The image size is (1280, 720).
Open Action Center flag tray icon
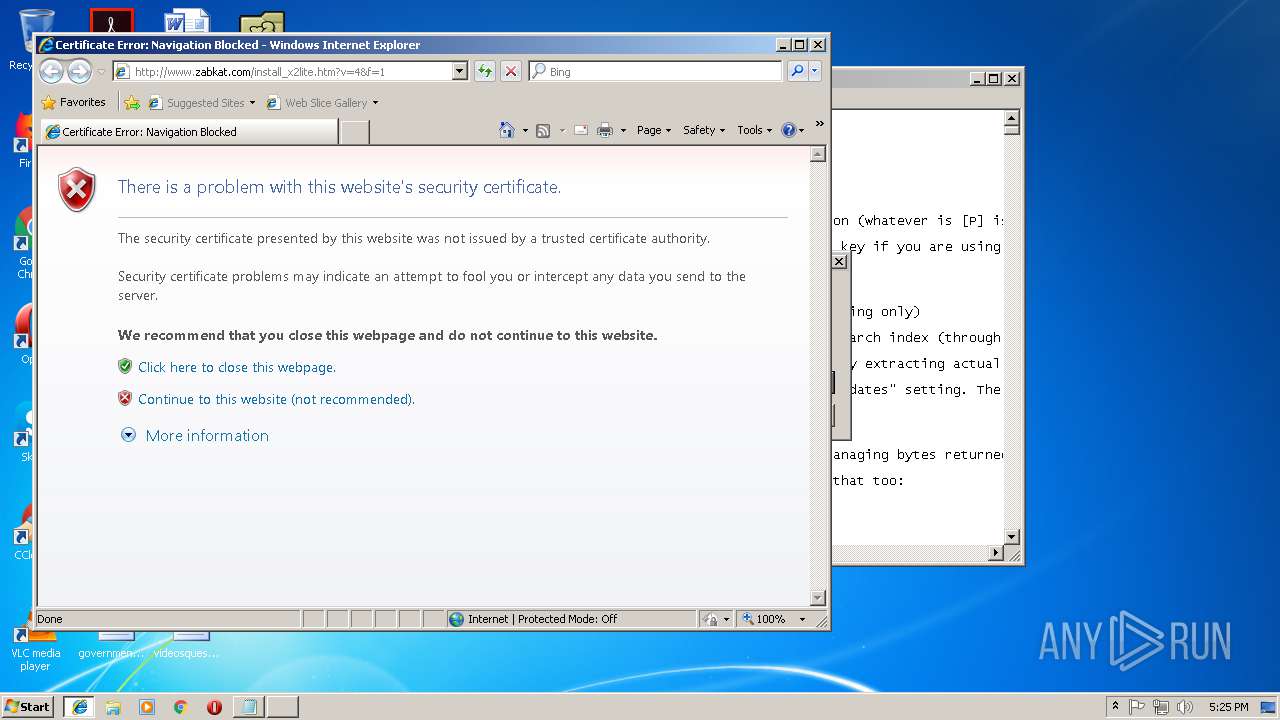[x=1138, y=706]
